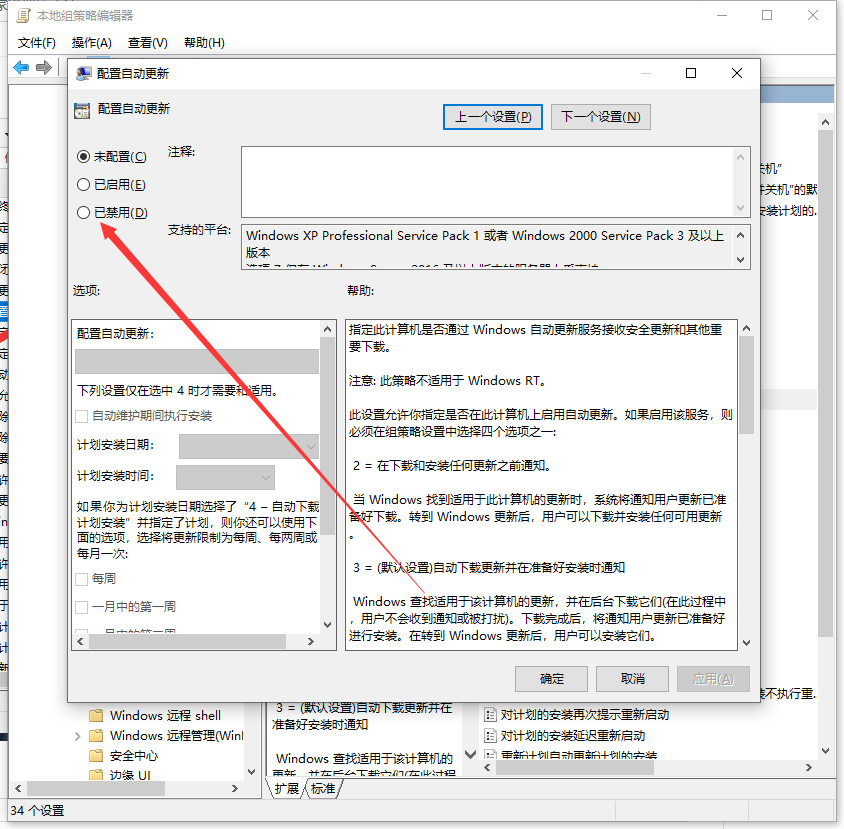Open the 计划安装时间 dropdown

pos(264,477)
